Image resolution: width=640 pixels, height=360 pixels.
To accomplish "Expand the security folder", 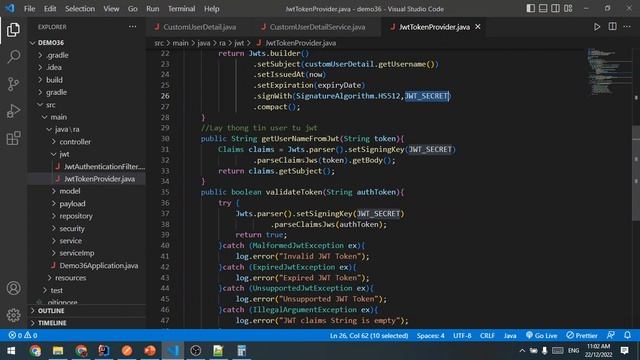I will (72, 228).
